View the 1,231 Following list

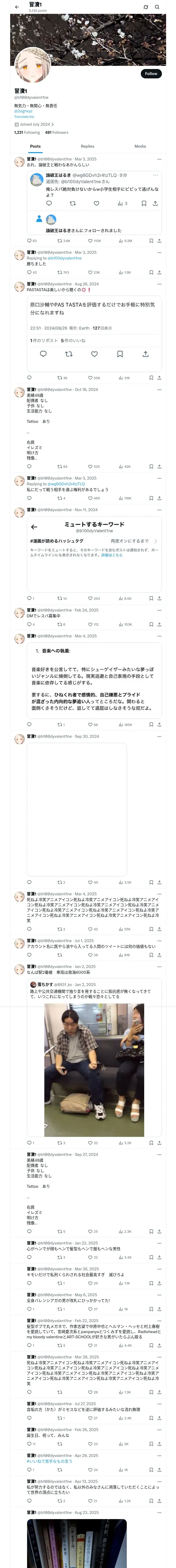pyautogui.click(x=27, y=132)
